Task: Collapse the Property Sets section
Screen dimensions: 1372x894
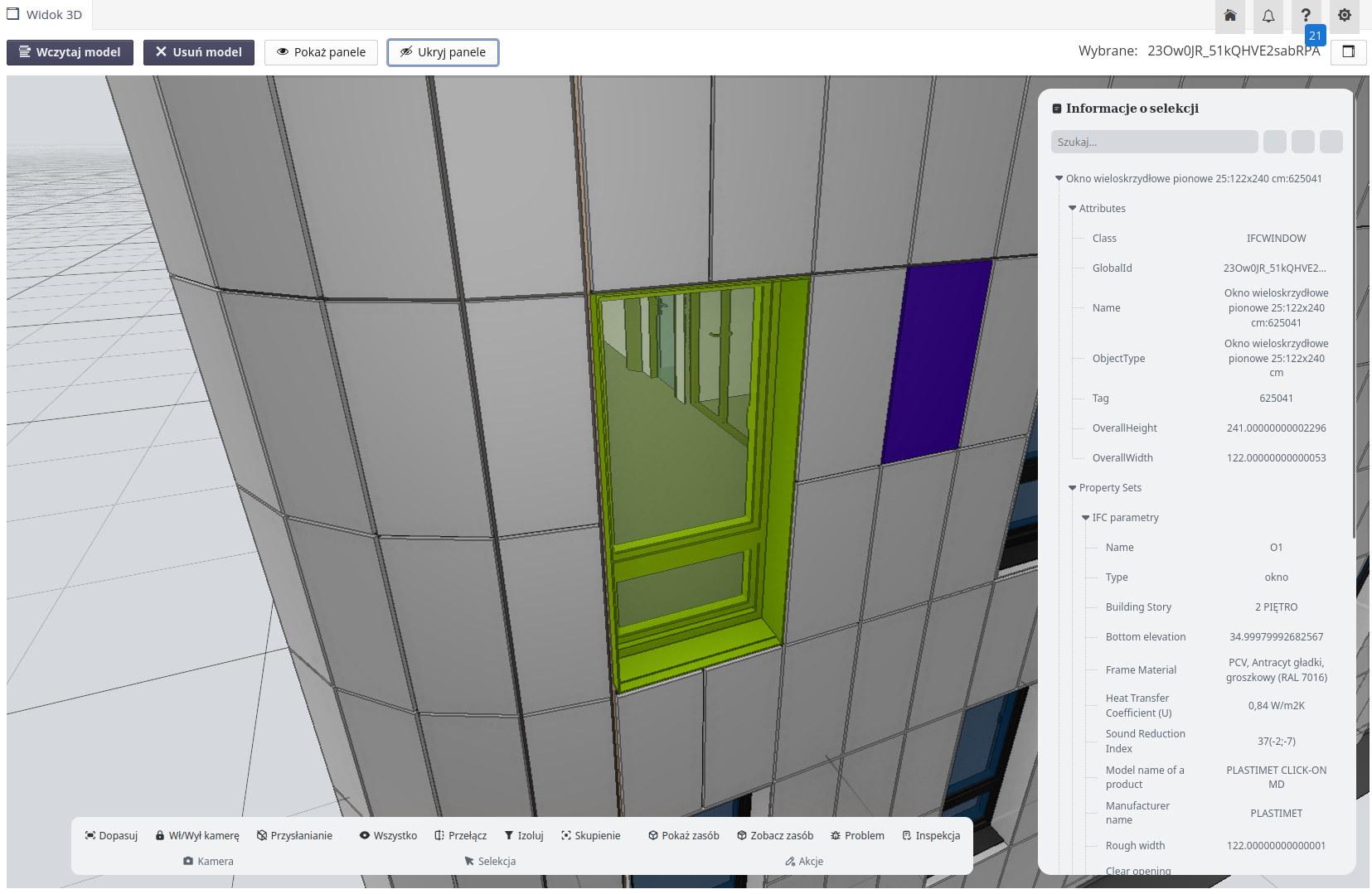Action: (x=1073, y=488)
